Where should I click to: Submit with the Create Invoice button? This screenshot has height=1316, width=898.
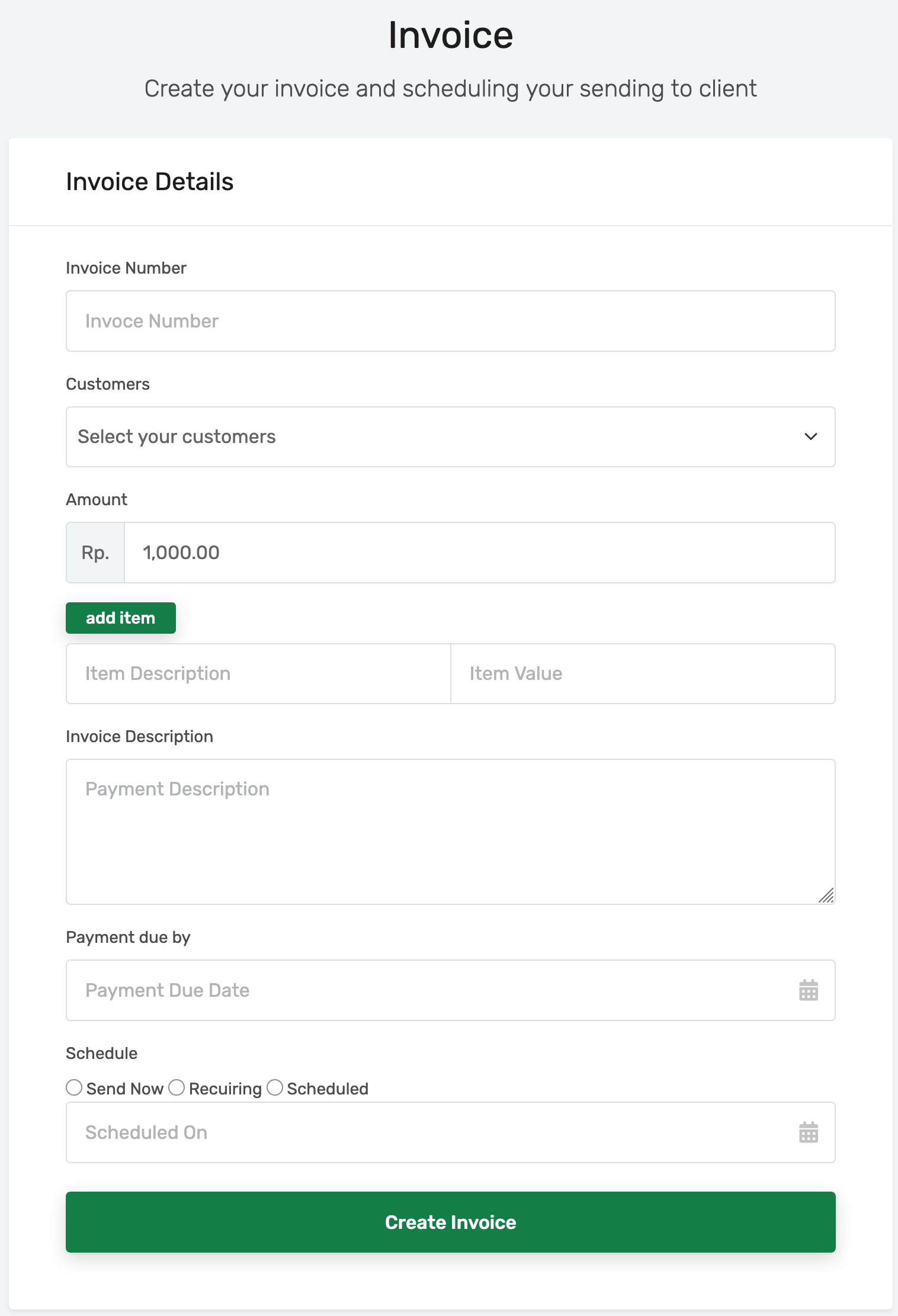[x=450, y=1222]
